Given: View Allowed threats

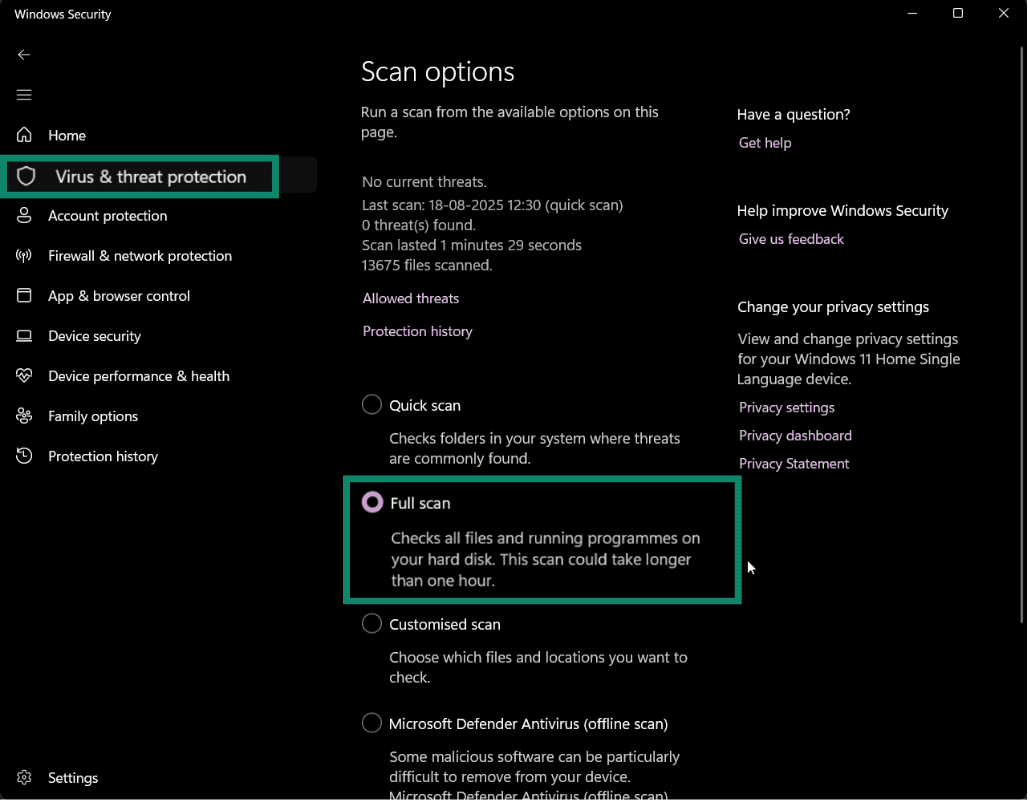Looking at the screenshot, I should click(x=410, y=298).
